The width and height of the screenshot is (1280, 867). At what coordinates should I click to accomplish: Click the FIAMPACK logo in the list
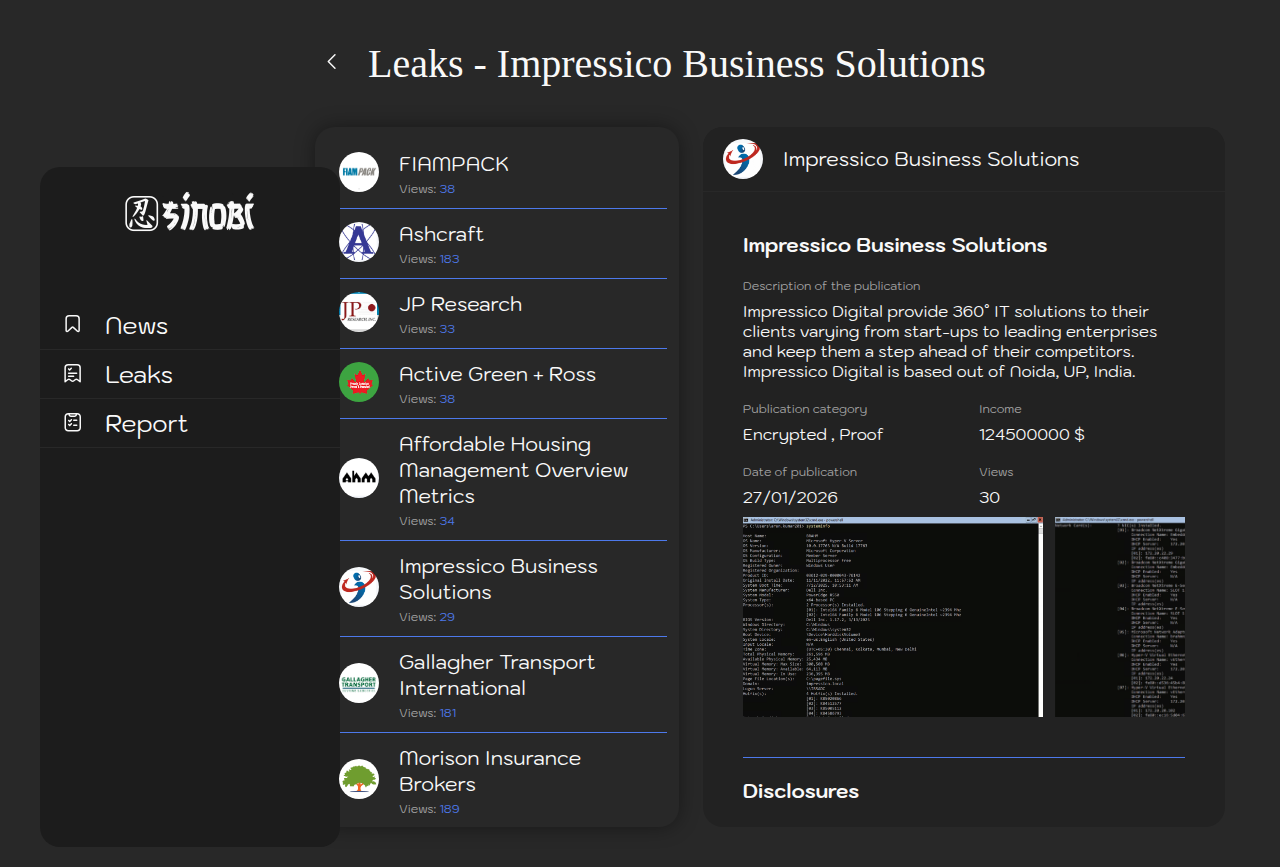pos(359,172)
